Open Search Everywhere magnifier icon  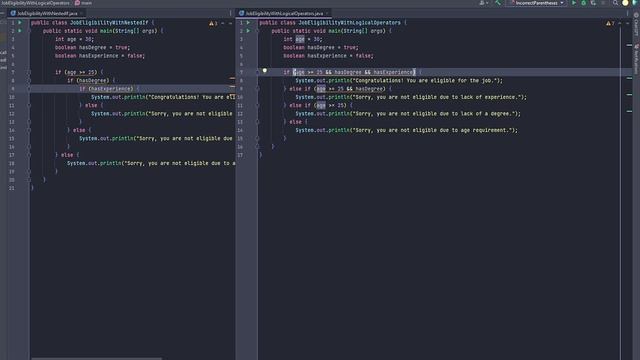pyautogui.click(x=615, y=3)
